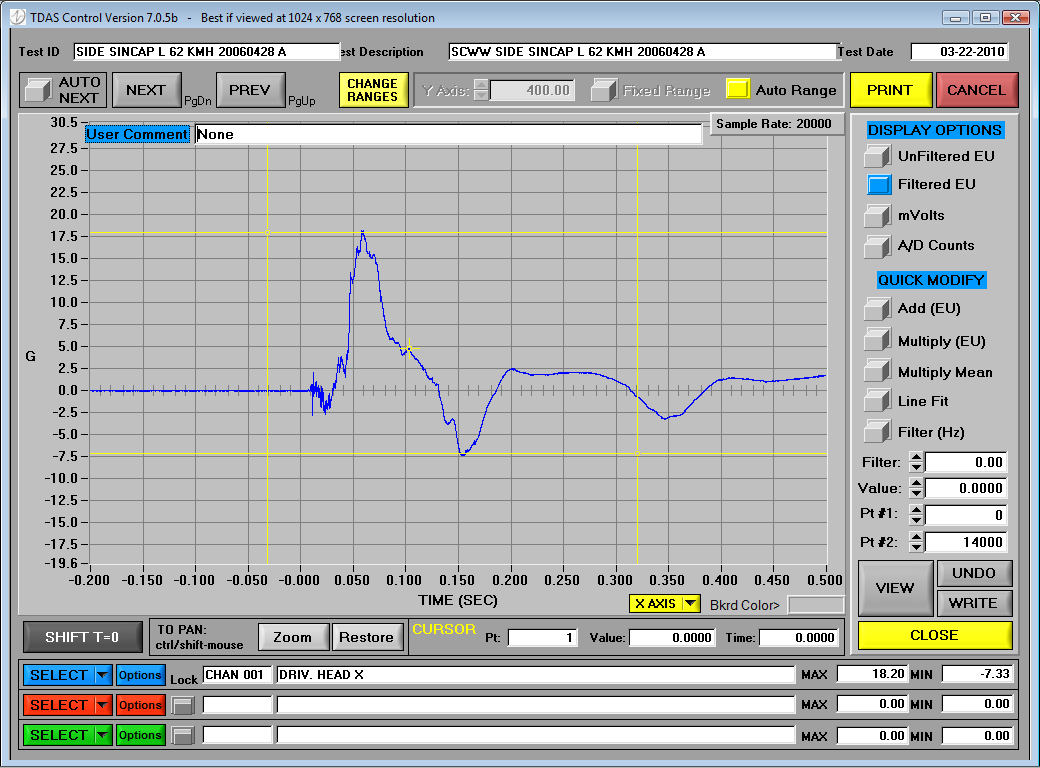This screenshot has width=1040, height=768.
Task: Click the cursor Pt field
Action: click(x=543, y=638)
